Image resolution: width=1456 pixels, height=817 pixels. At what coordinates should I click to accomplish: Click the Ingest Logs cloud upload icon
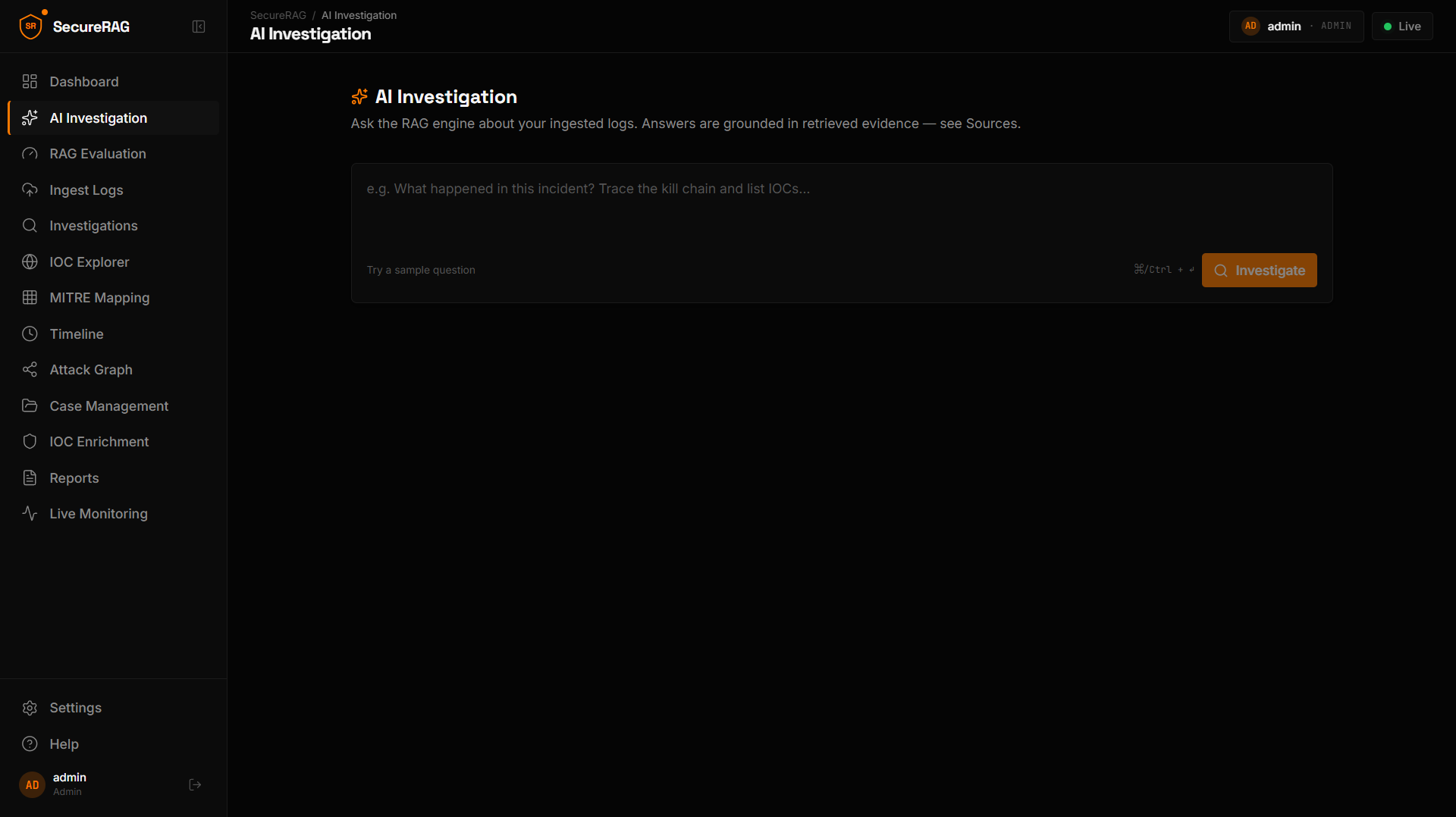click(x=30, y=189)
